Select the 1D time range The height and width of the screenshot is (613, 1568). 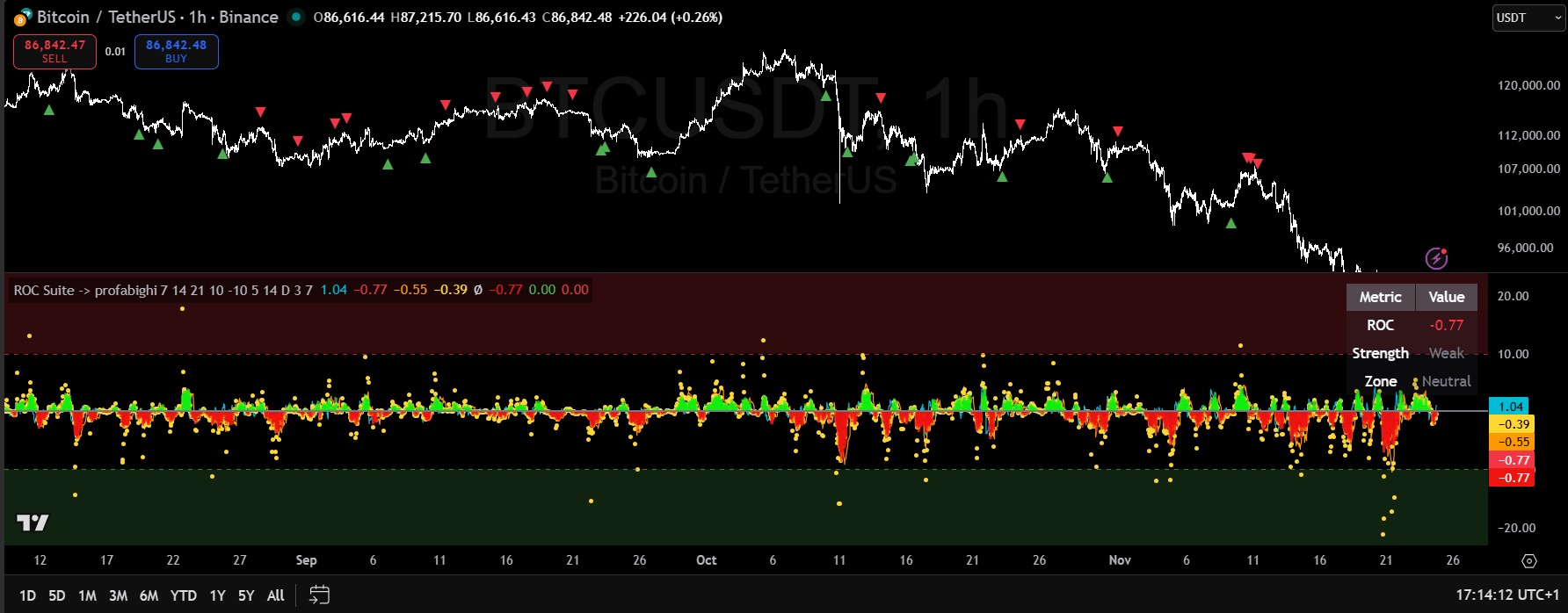[x=28, y=595]
